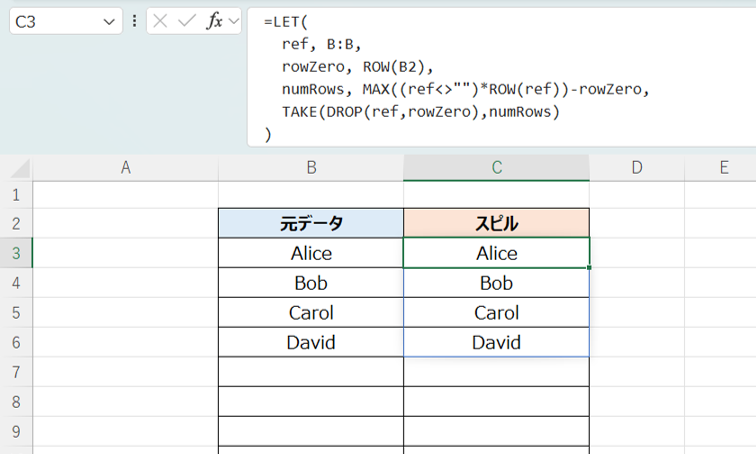Viewport: 756px width, 454px height.
Task: Cancel formula entry with the X icon
Action: pos(160,21)
